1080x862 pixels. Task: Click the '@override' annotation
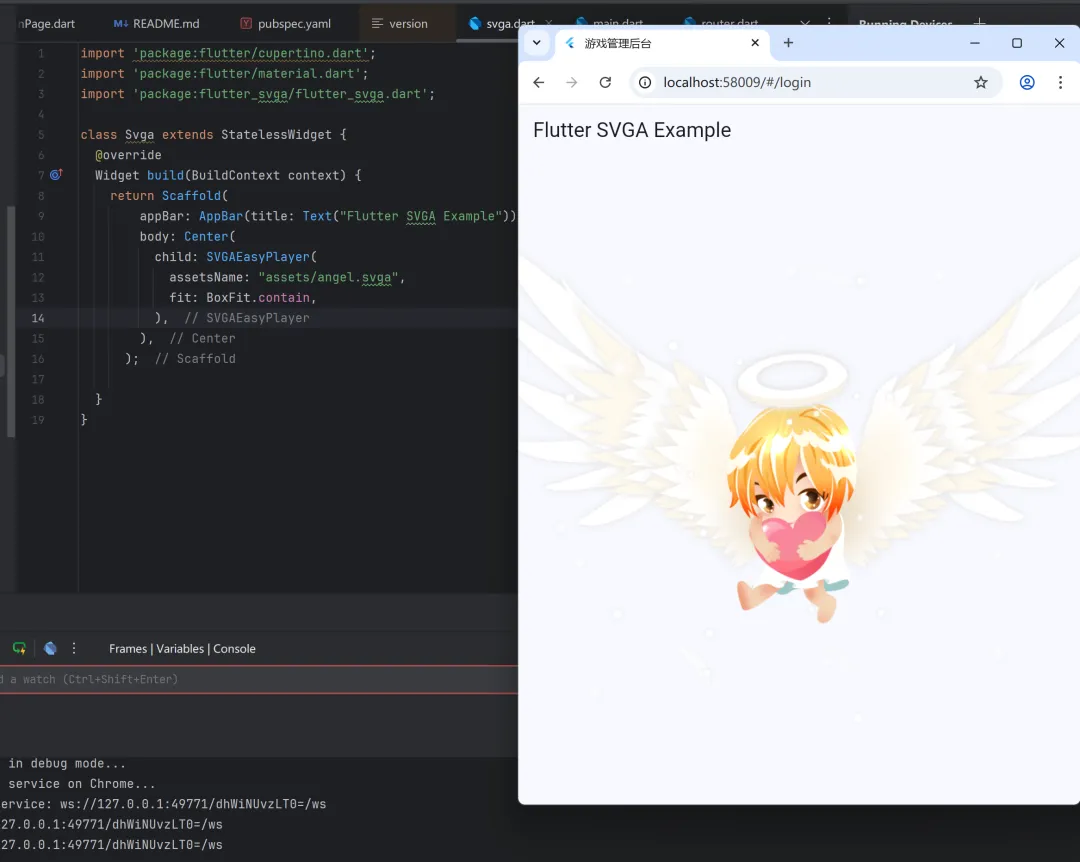click(x=128, y=155)
